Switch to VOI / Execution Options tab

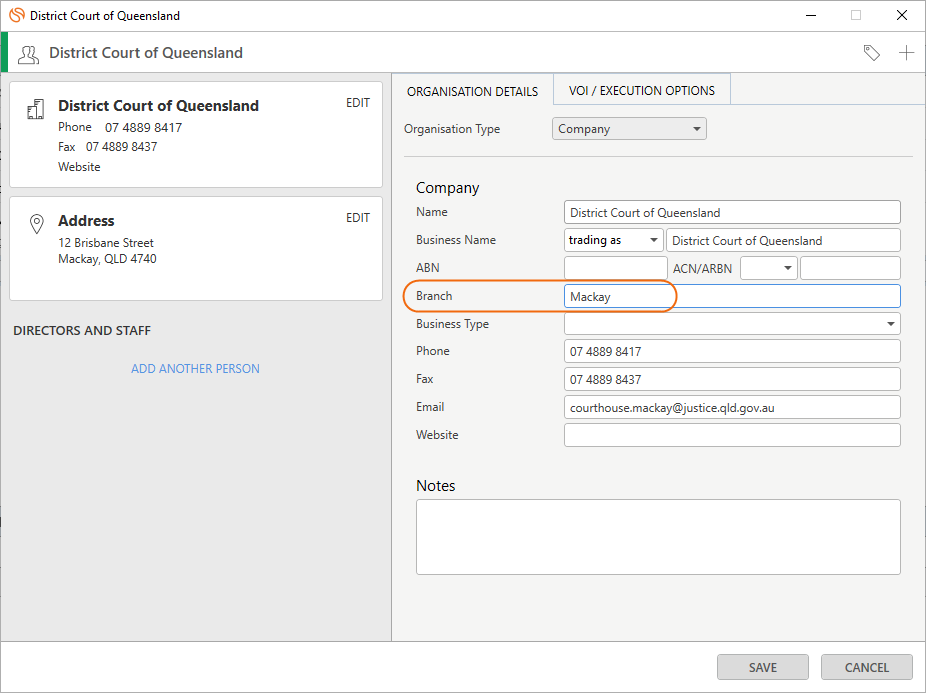pyautogui.click(x=641, y=90)
